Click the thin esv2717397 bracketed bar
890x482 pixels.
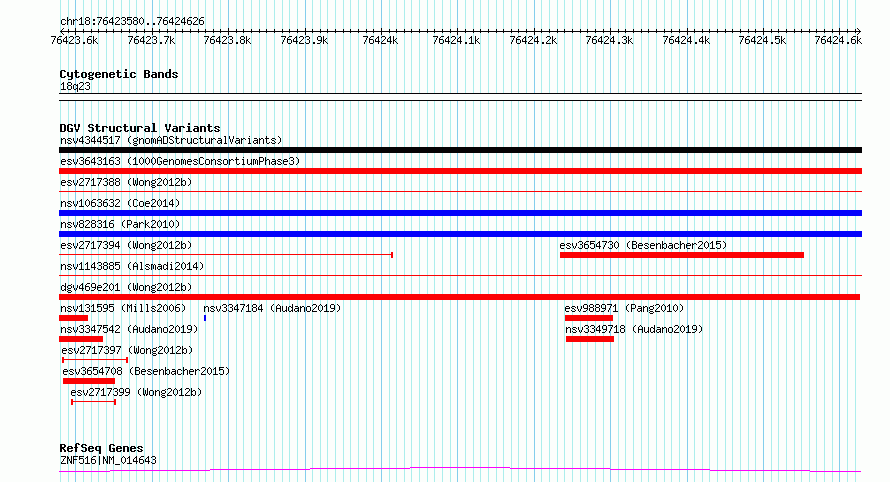click(x=95, y=360)
